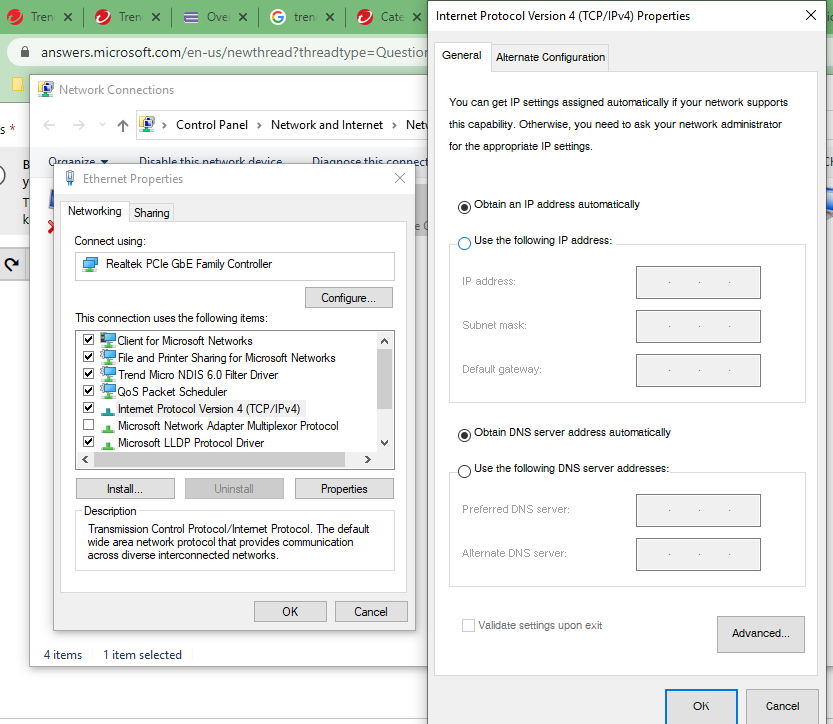Click the File and Printer Sharing icon

pyautogui.click(x=108, y=357)
